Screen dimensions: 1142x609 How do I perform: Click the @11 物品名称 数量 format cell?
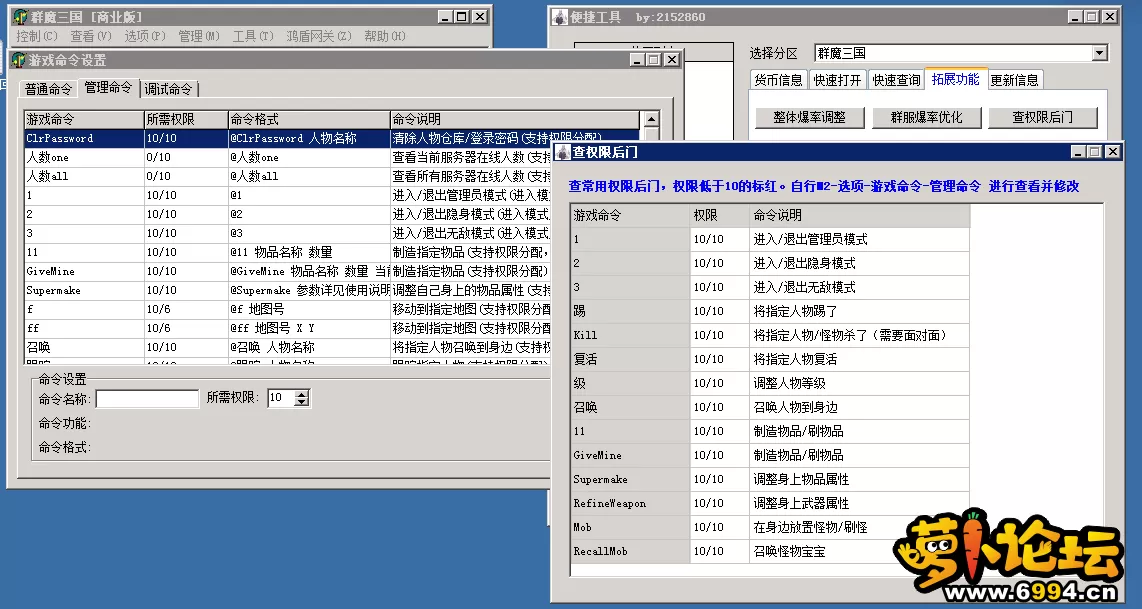point(309,252)
